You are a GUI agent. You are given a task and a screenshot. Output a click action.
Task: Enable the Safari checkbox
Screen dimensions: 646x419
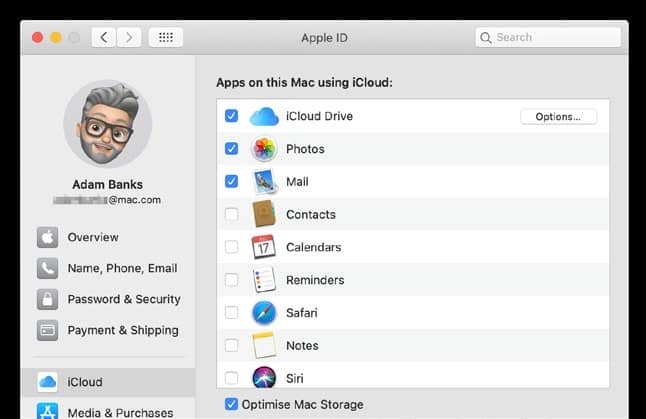(232, 312)
